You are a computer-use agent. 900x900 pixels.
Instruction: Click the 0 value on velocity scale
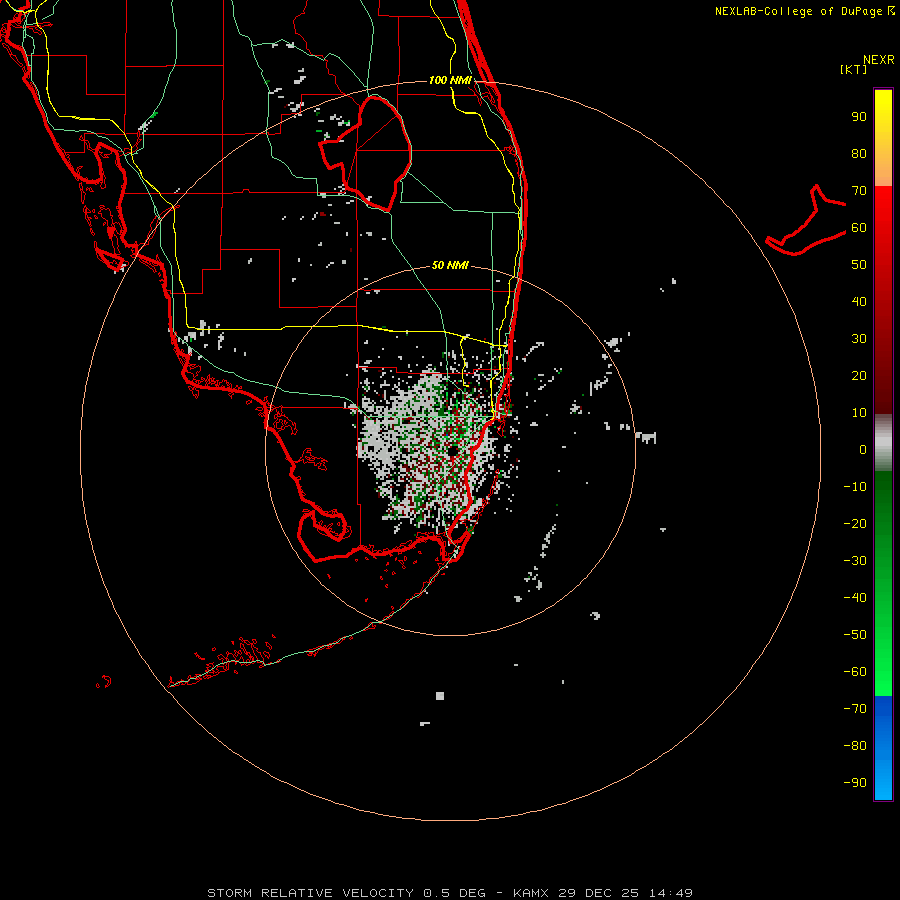(863, 449)
